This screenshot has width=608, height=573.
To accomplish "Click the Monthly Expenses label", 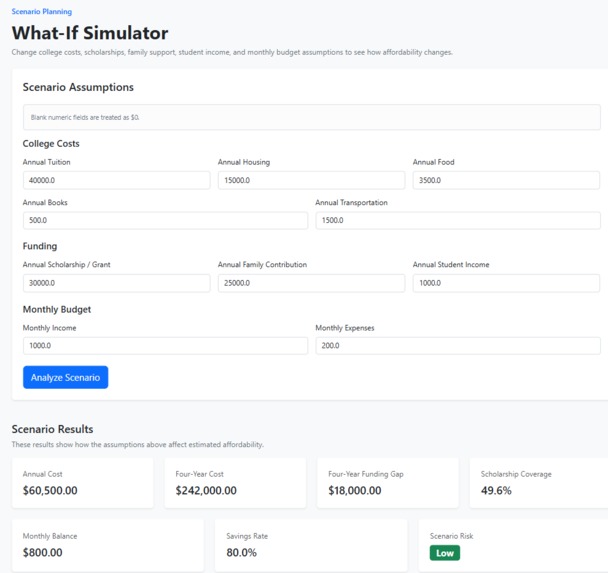I will (345, 328).
